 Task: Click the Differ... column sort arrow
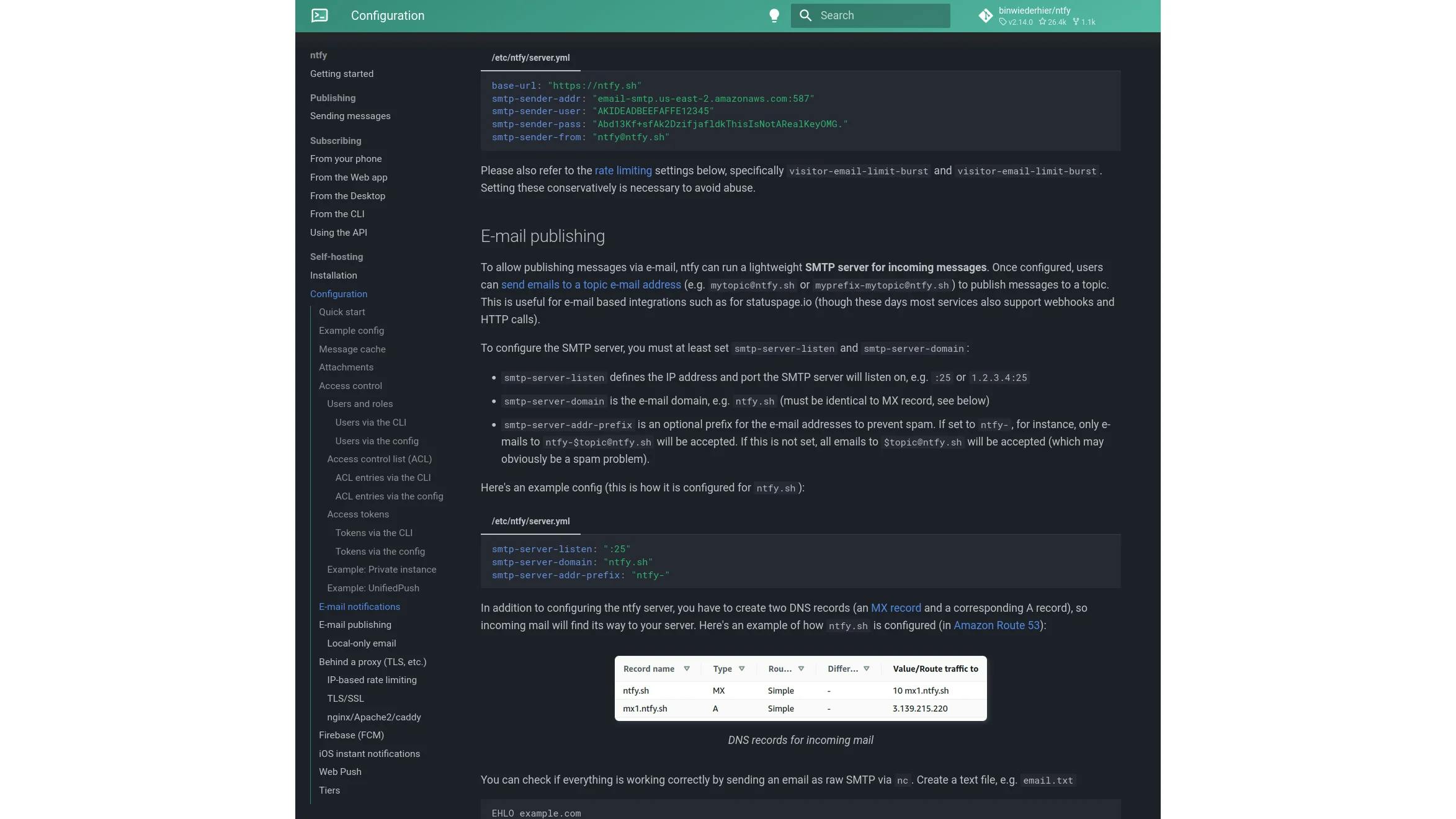867,669
